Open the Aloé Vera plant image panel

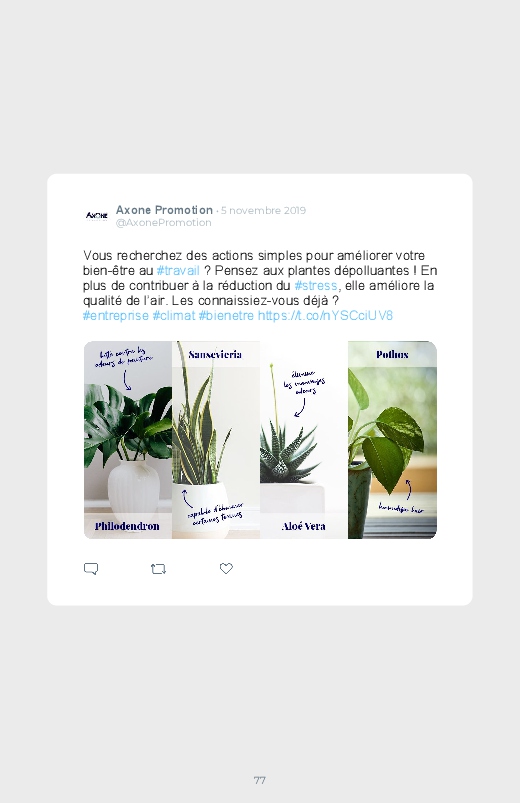(304, 440)
